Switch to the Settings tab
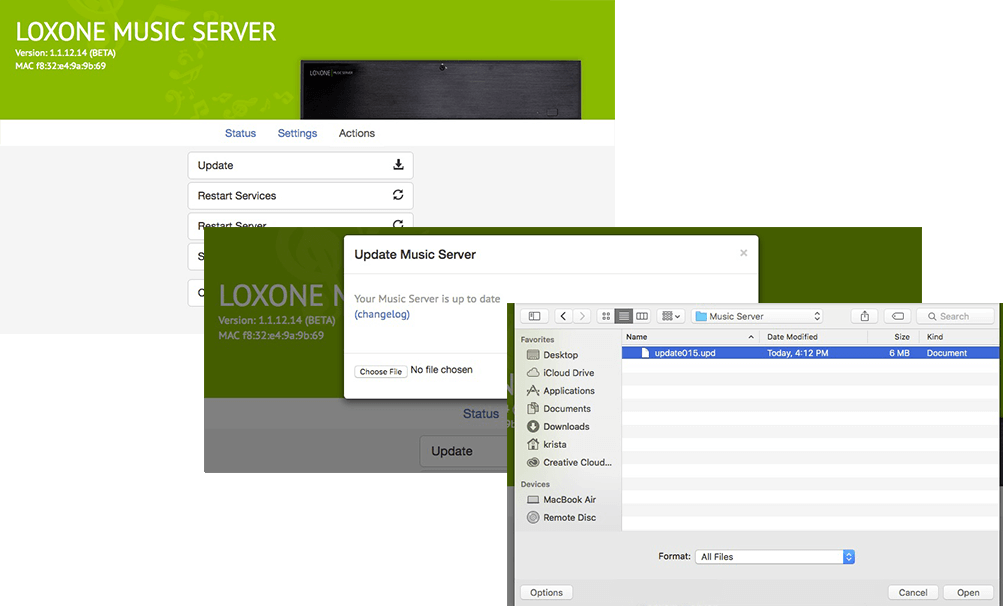1003x606 pixels. (297, 133)
